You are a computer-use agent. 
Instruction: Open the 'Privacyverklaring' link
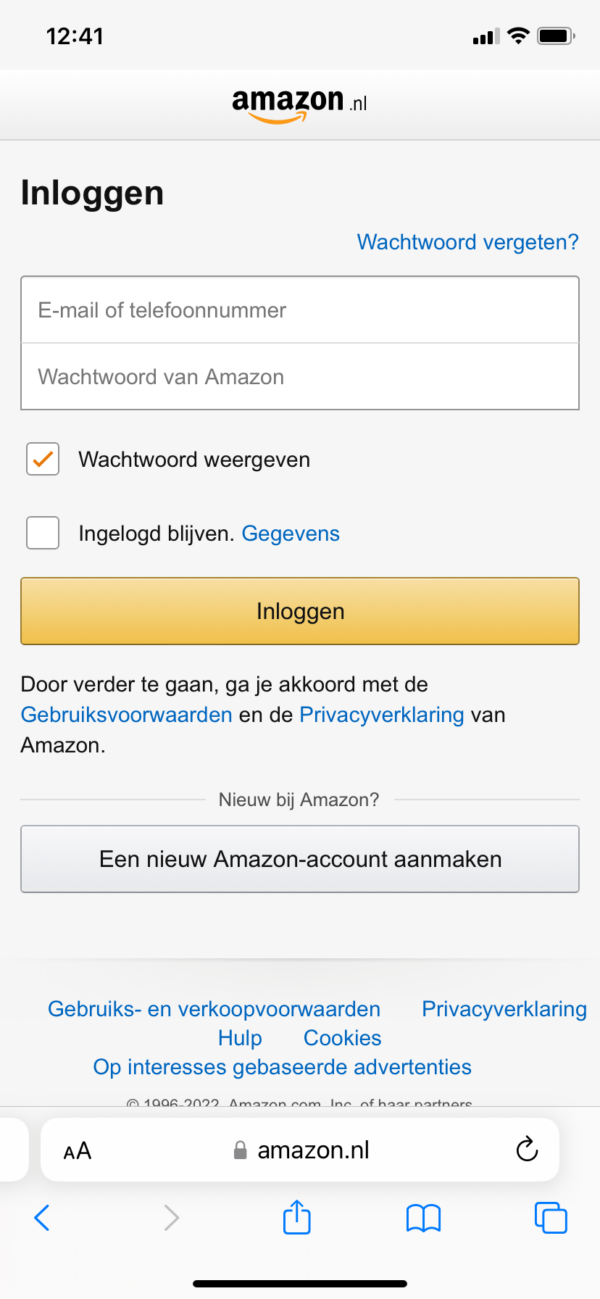383,714
